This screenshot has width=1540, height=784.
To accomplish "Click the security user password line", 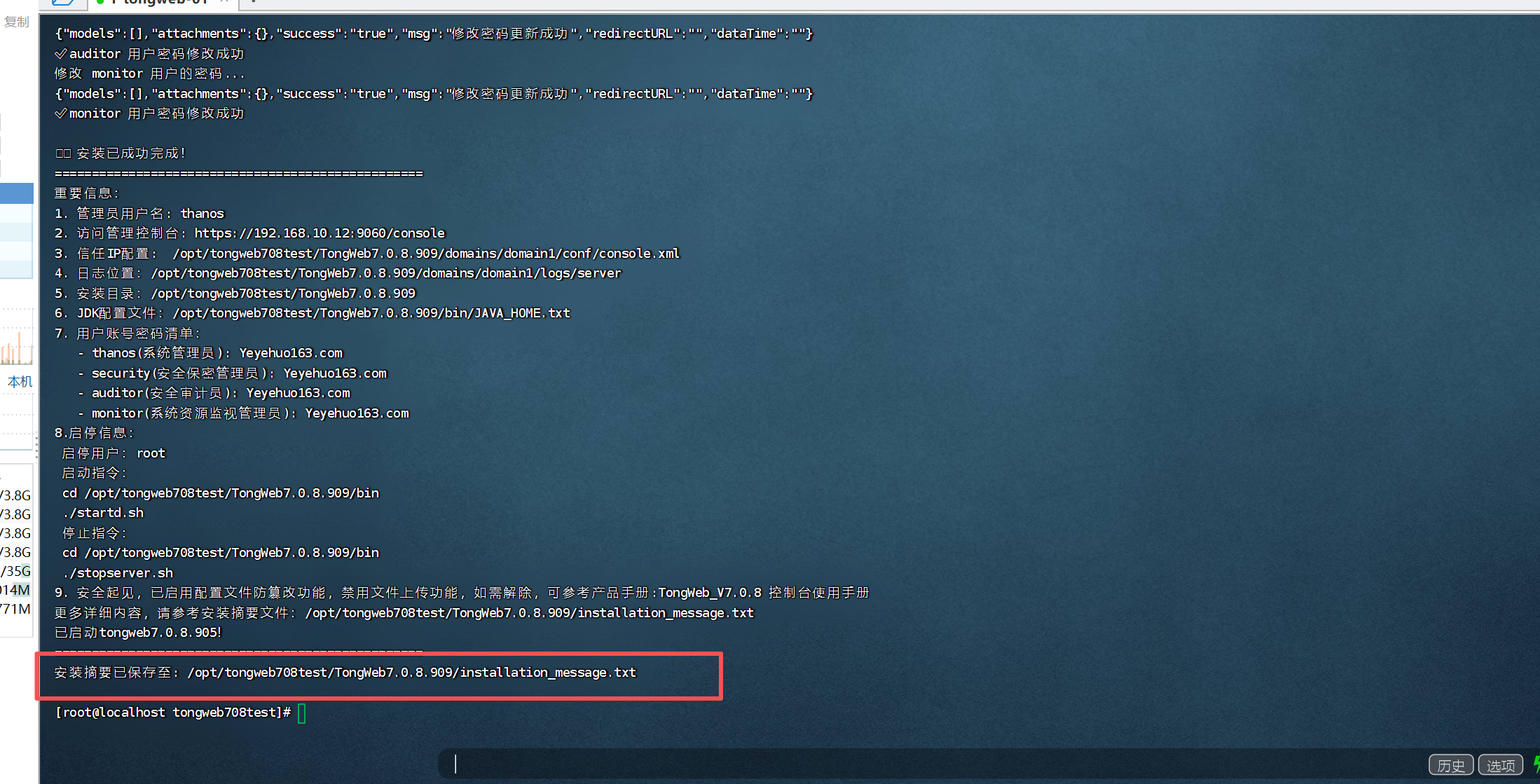I will click(x=232, y=373).
